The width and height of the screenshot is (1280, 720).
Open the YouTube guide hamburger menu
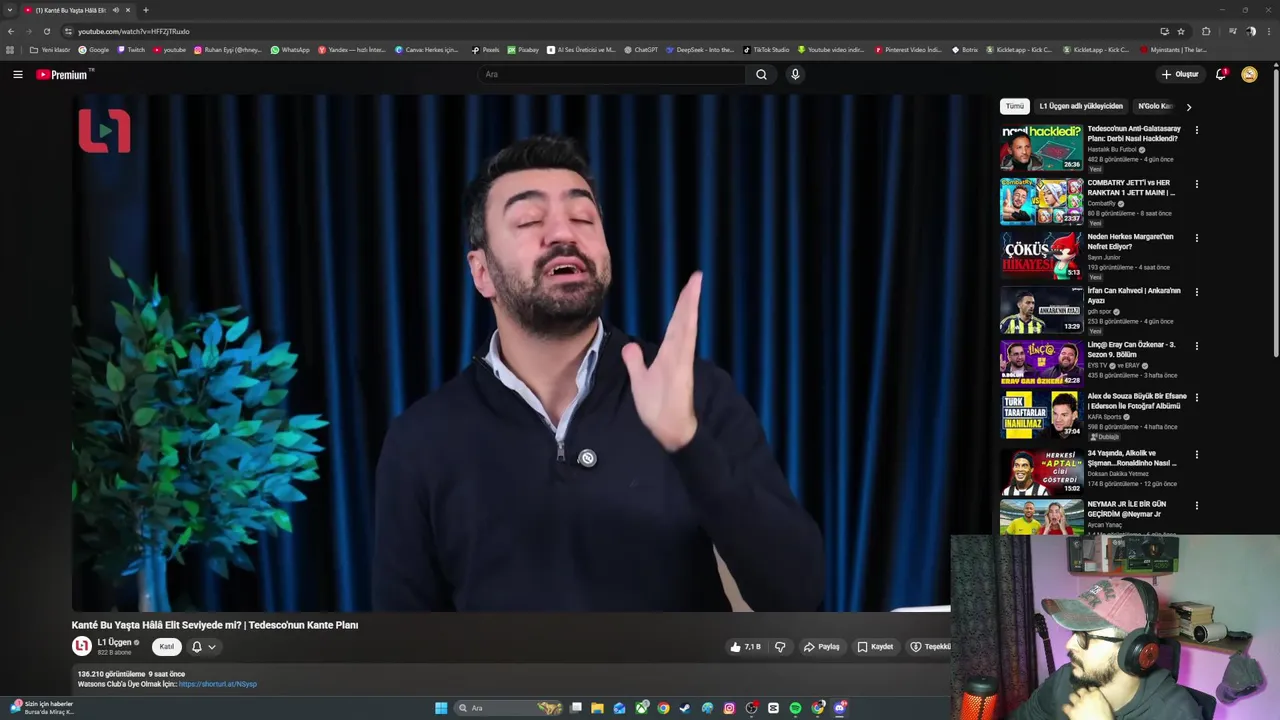coord(18,74)
